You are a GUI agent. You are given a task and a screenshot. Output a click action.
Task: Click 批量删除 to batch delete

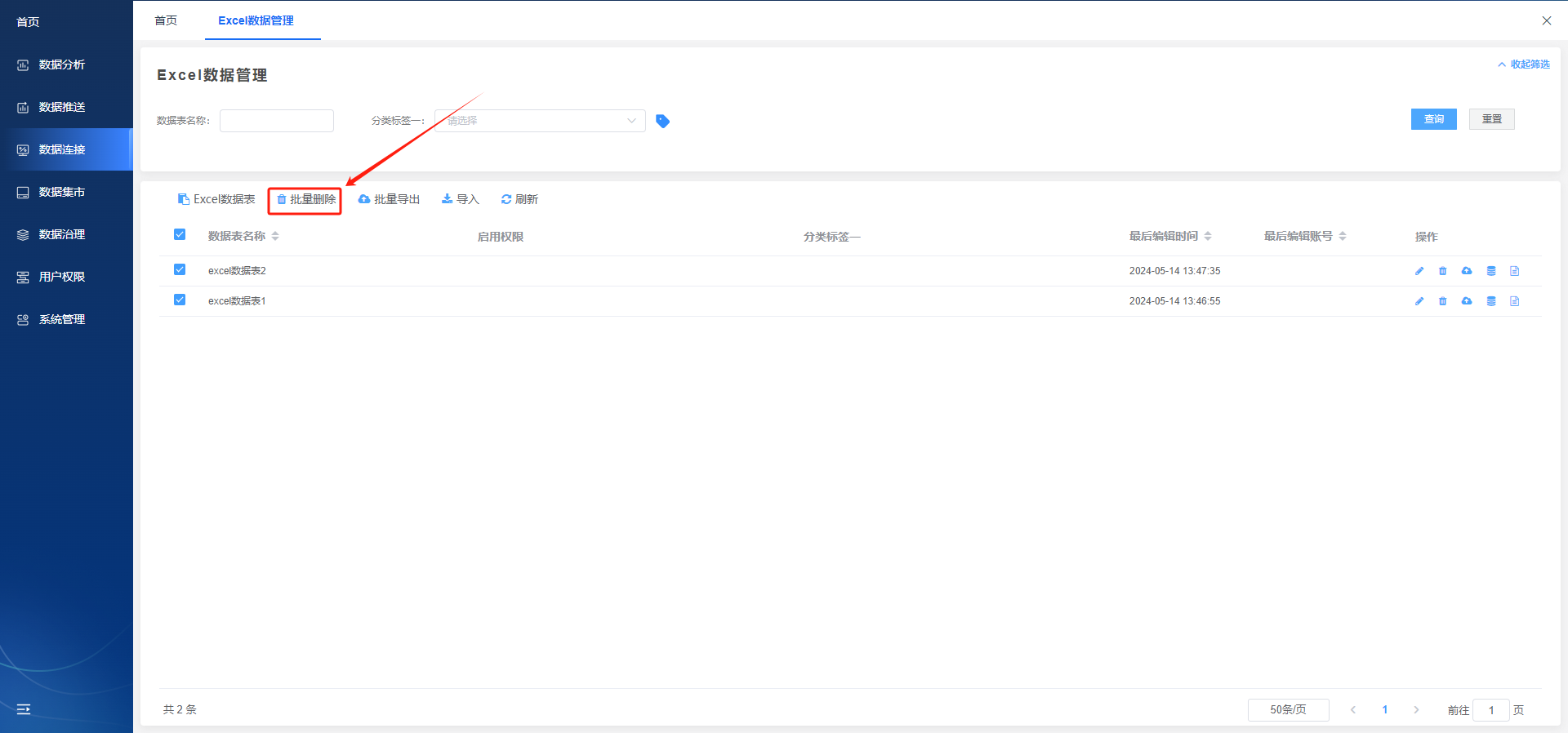[305, 199]
